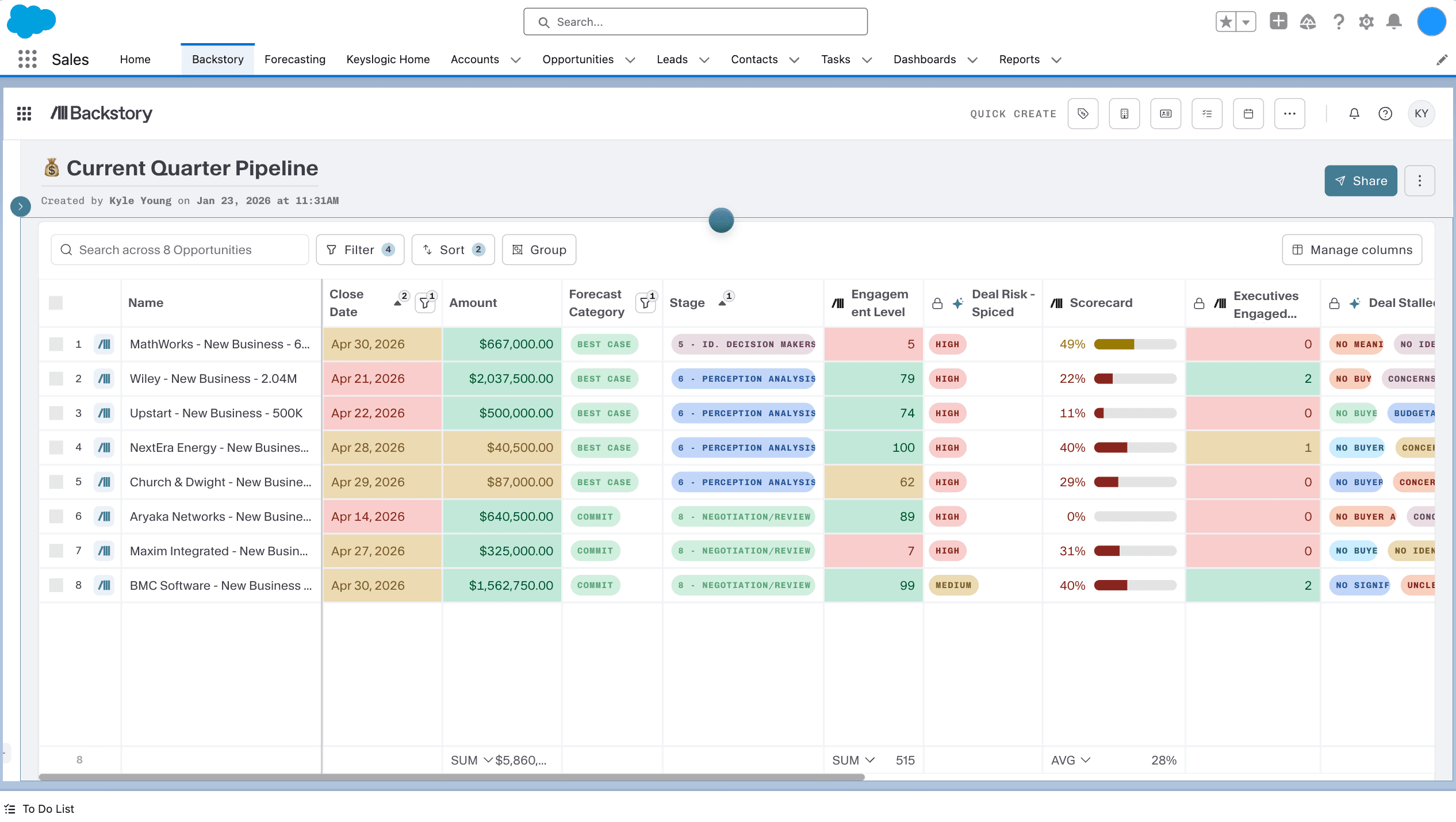Check the MathWorks row checkbox
The height and width of the screenshot is (822, 1456).
point(56,344)
